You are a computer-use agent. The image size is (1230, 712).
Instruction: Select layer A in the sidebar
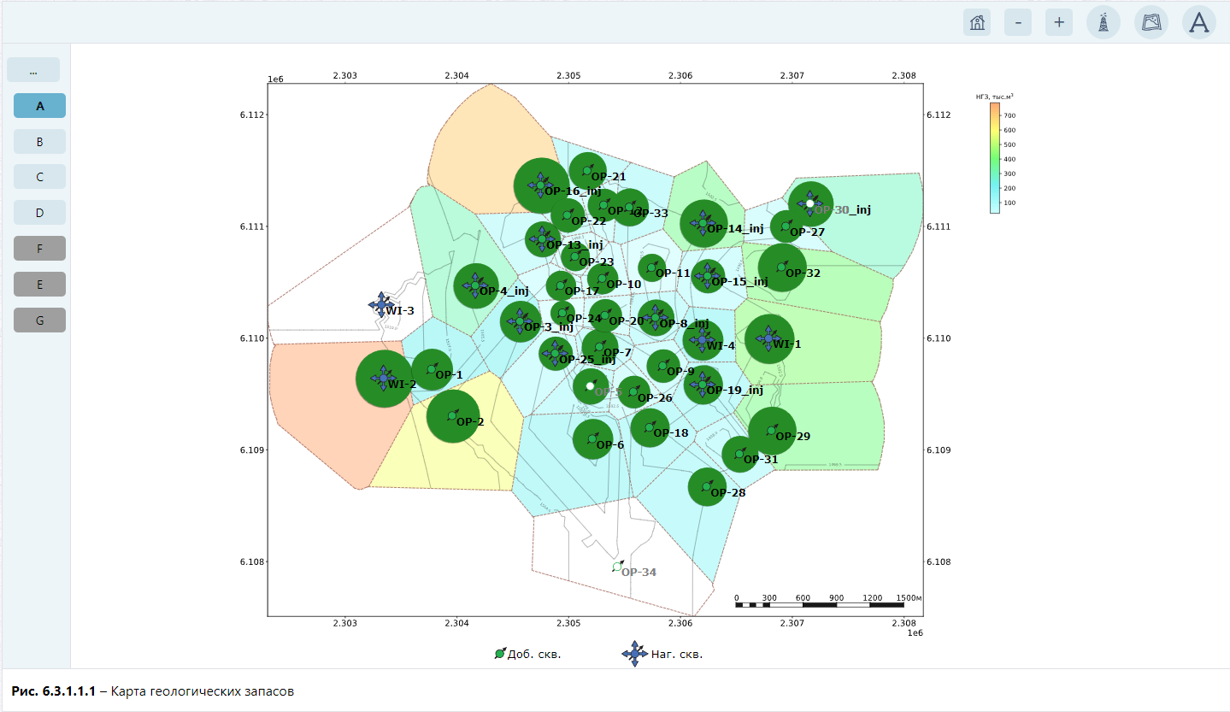pos(40,106)
